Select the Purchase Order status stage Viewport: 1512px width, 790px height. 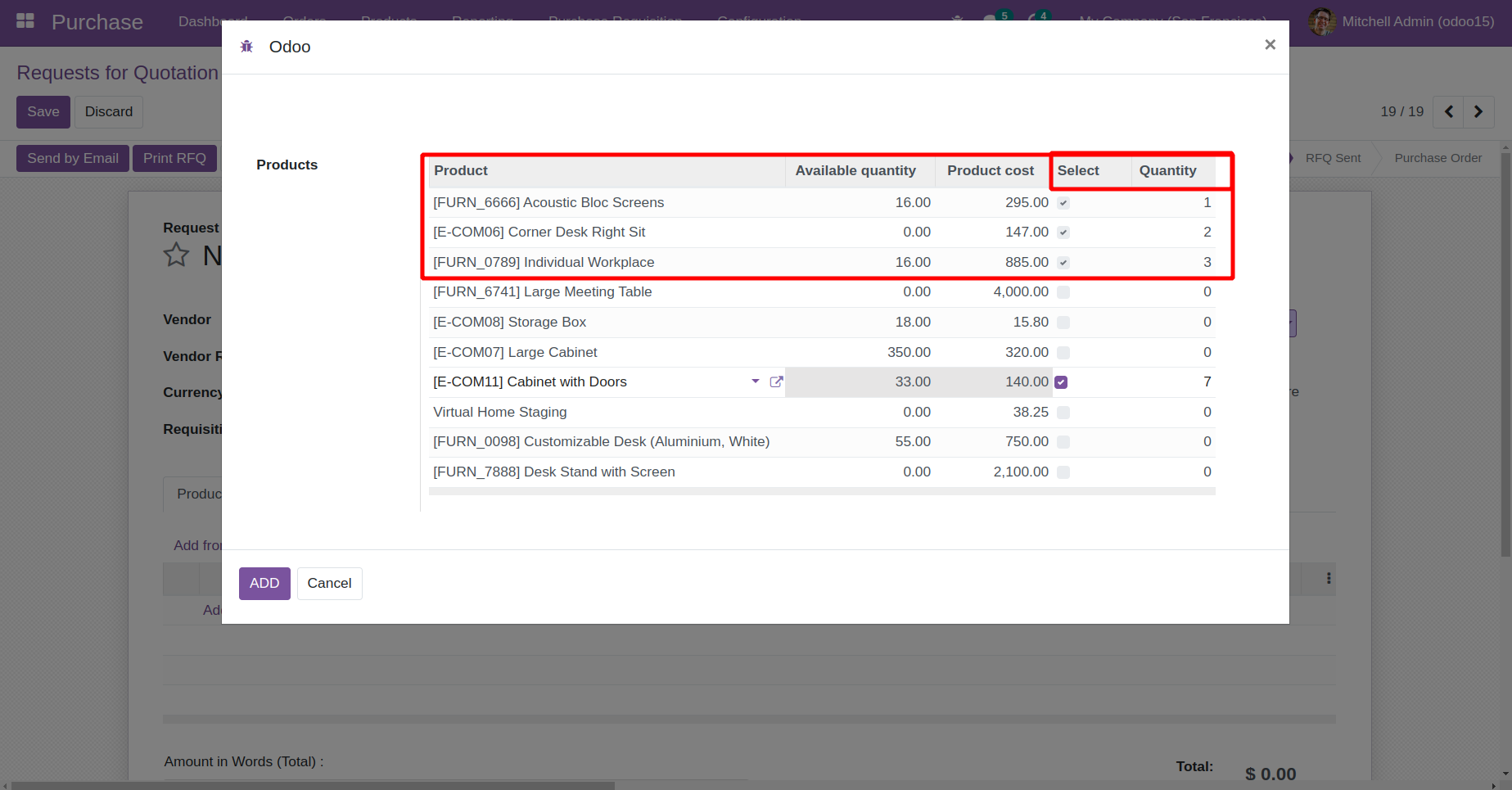(x=1438, y=158)
